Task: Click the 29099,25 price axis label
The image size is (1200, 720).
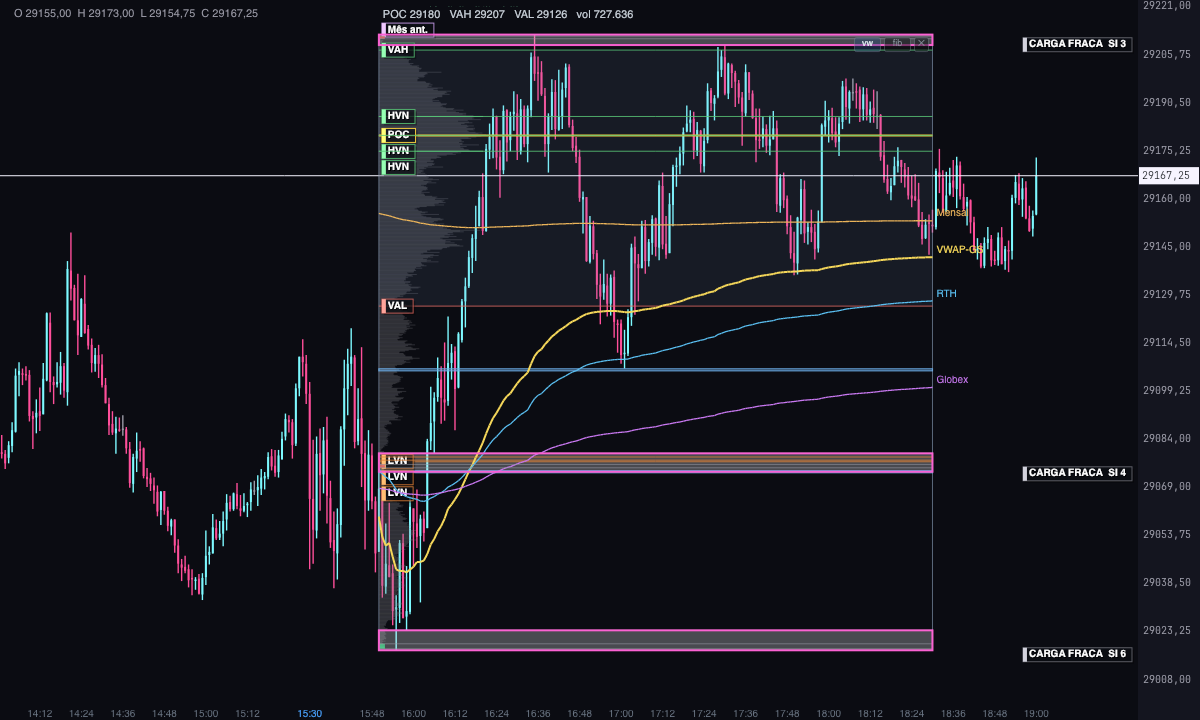Action: [x=1167, y=390]
